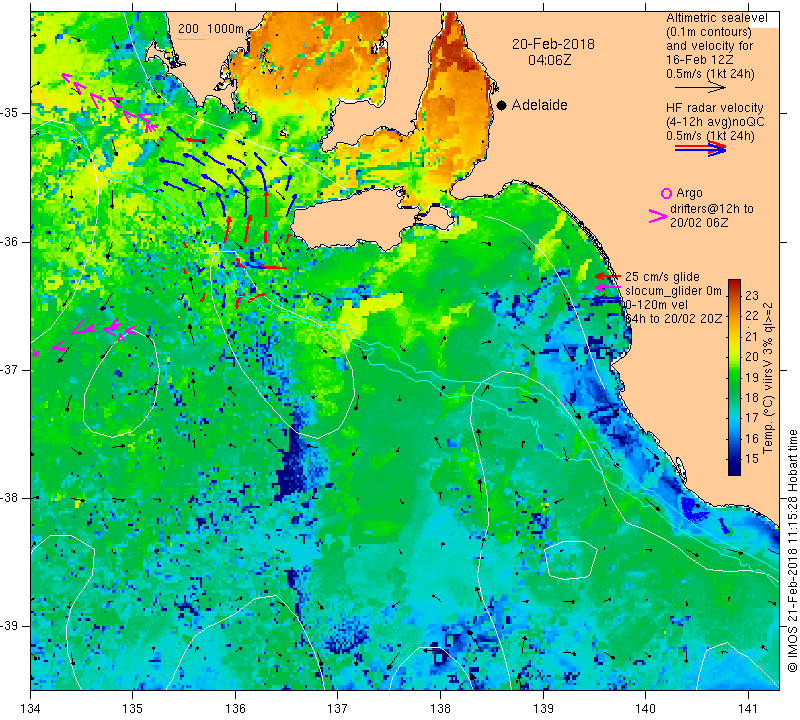
Task: Click the colorbar value 20
Action: pos(752,357)
